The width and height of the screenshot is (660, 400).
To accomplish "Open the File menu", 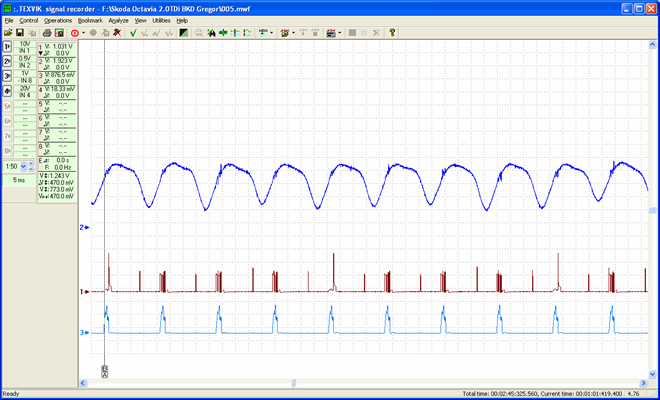I will coord(9,21).
